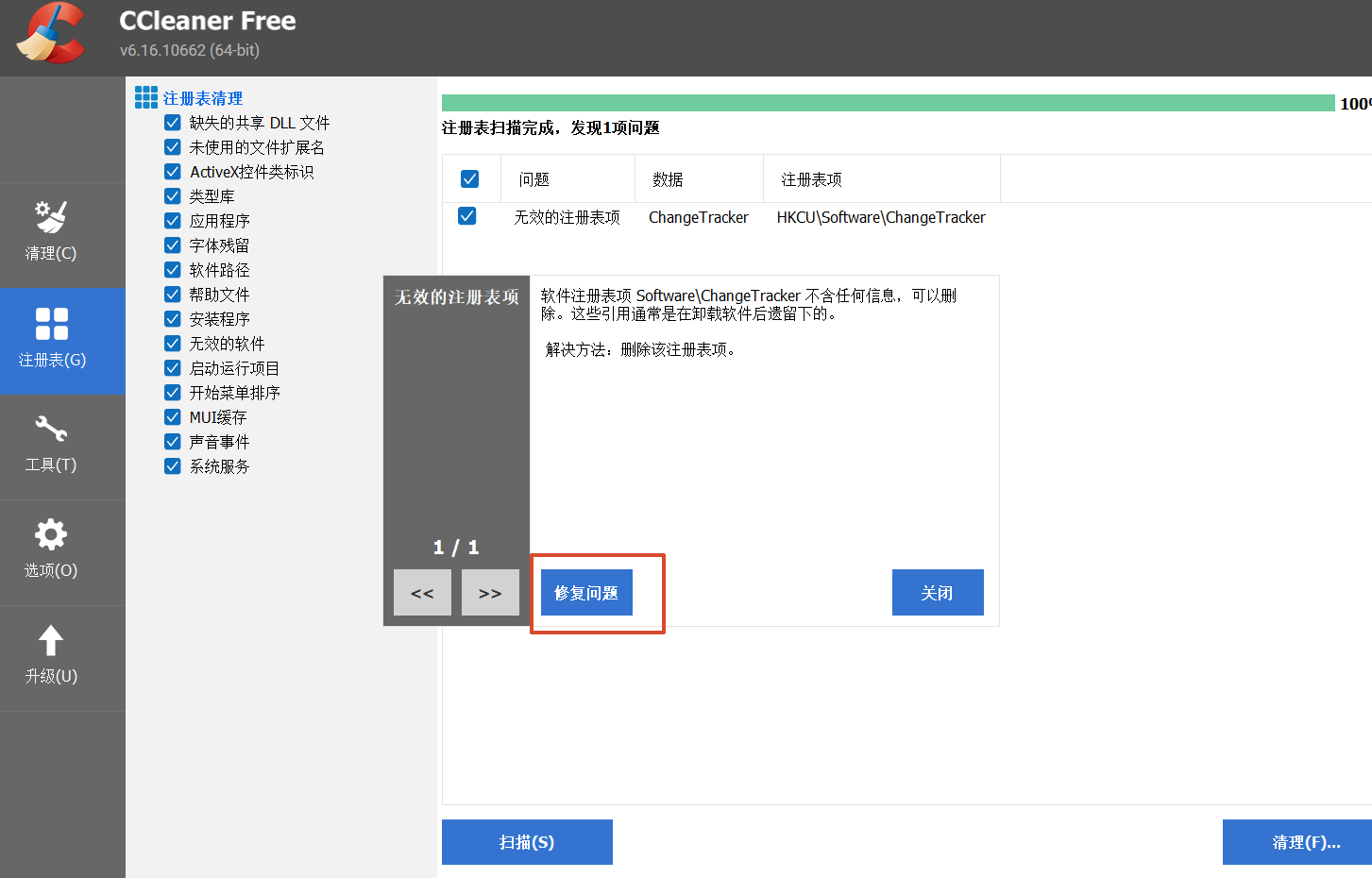Screen dimensions: 1372x878
Task: Toggle 启动运行项目 checkbox
Action: [173, 368]
